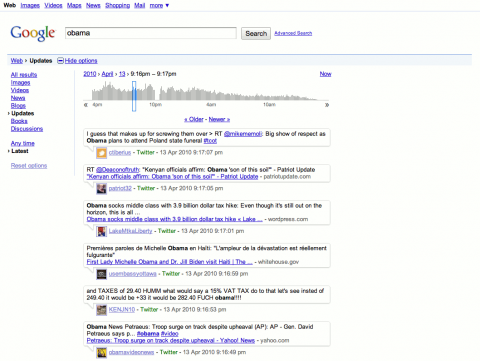
Task: Open patriot32 profile link
Action: [x=120, y=188]
